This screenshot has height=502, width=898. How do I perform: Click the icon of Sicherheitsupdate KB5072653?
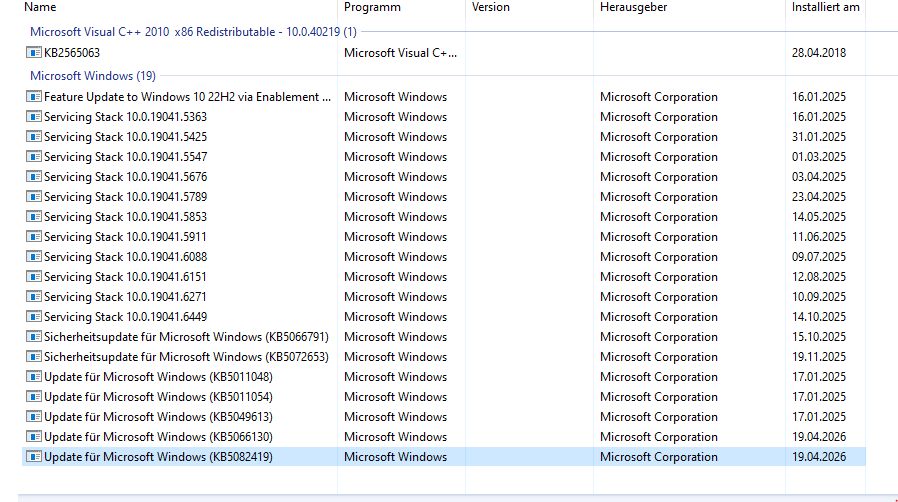click(34, 357)
